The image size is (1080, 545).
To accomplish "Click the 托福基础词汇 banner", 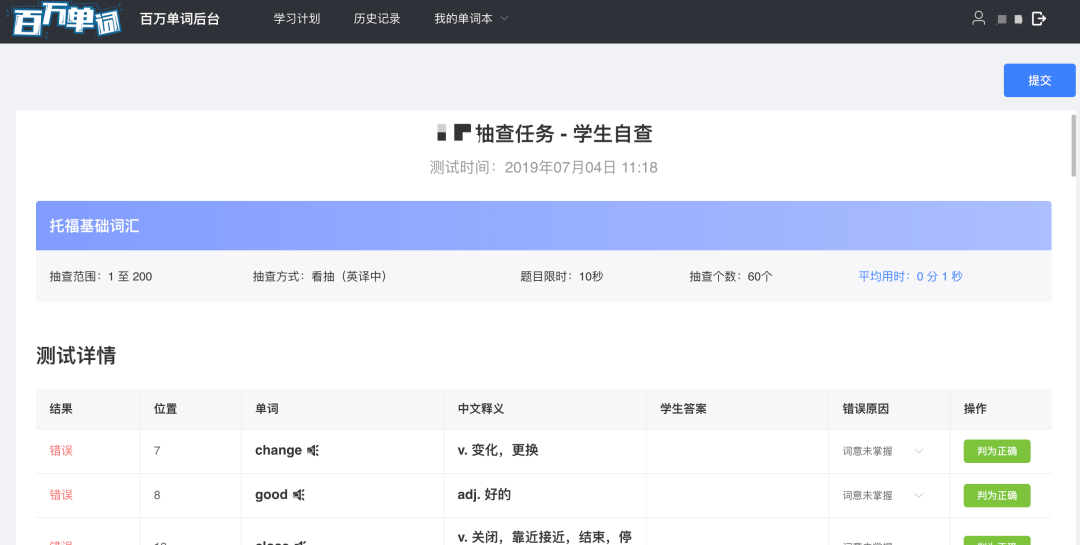I will pyautogui.click(x=543, y=226).
